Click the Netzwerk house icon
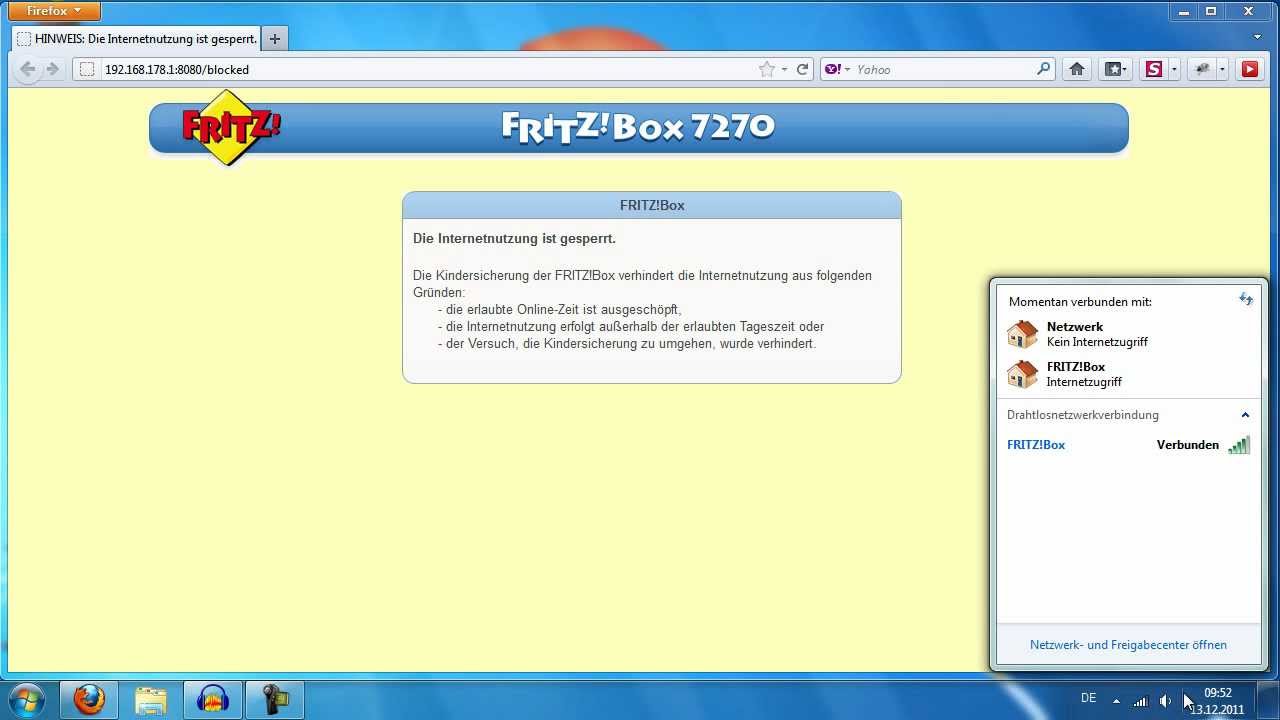Screen dimensions: 1280x720 pos(1022,334)
